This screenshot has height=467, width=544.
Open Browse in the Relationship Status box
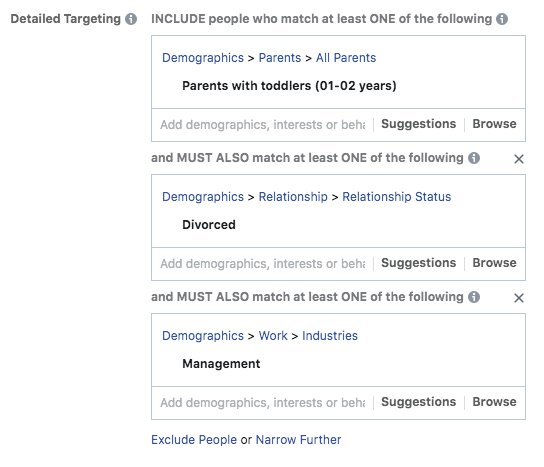[494, 263]
